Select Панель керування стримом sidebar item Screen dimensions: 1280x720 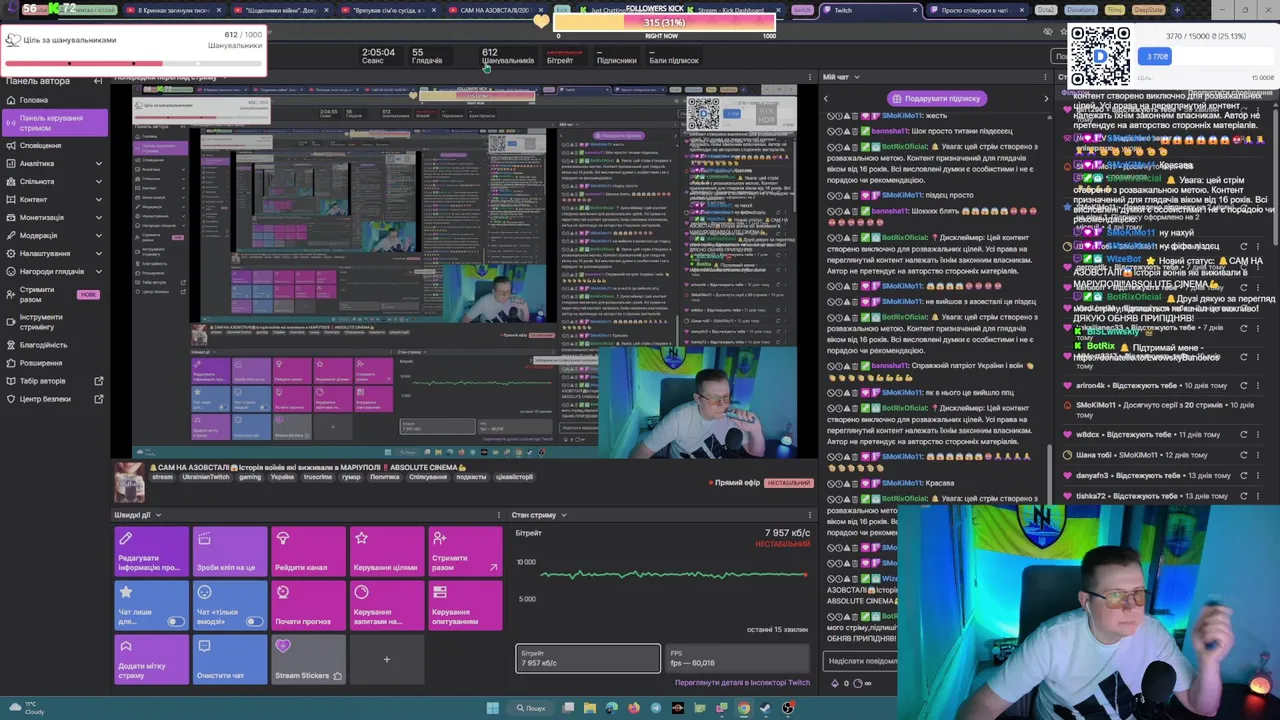pos(54,123)
